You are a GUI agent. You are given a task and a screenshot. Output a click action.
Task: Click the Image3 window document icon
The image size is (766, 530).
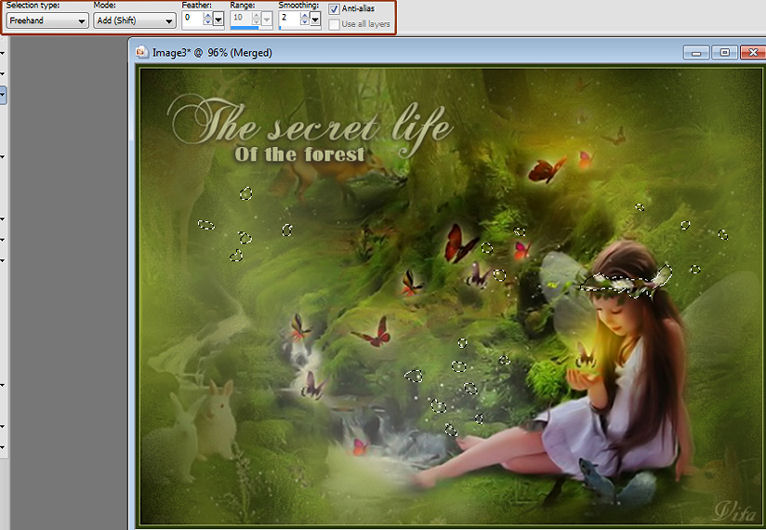tap(142, 52)
